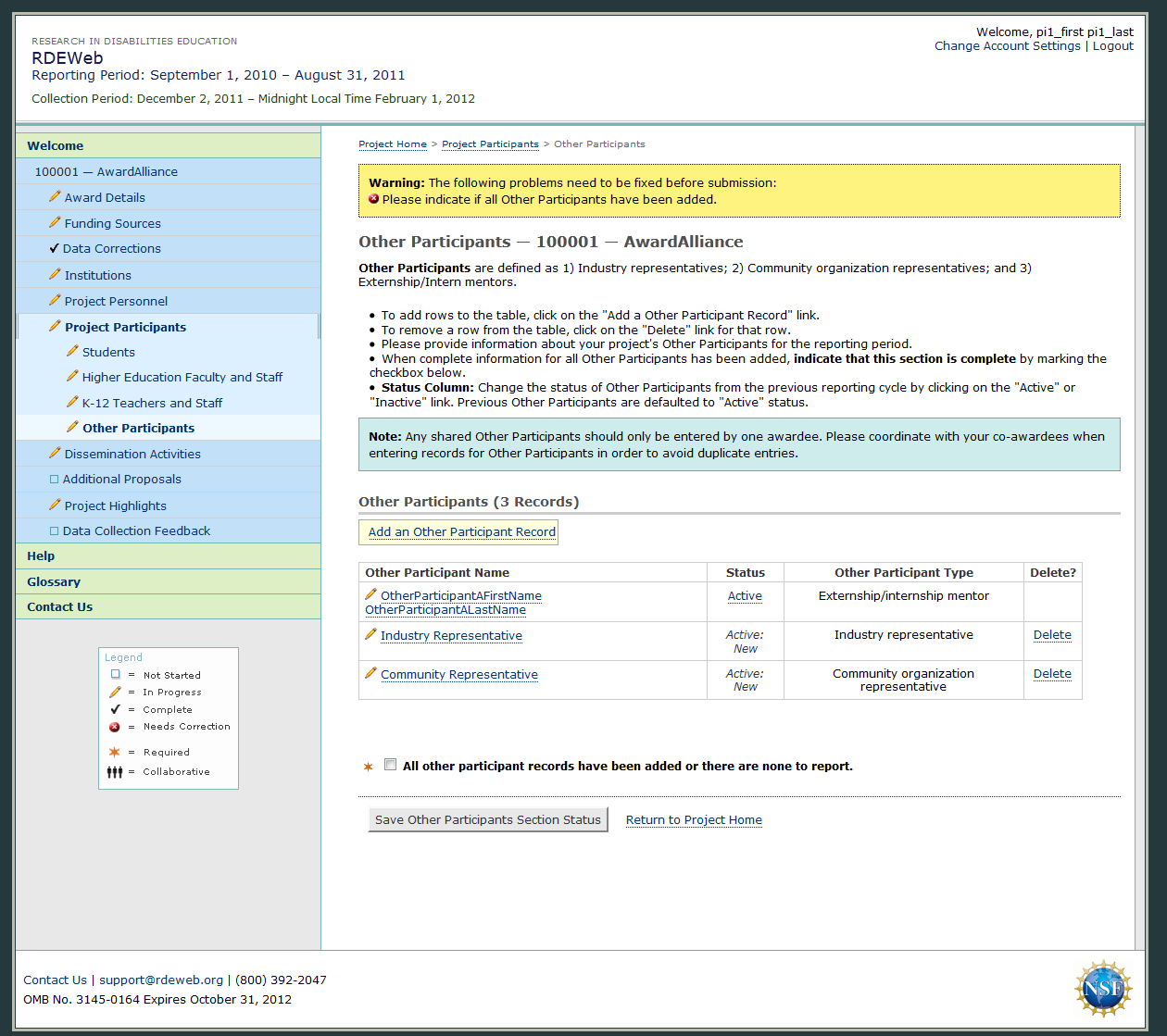Open the Help menu section
The width and height of the screenshot is (1167, 1036).
(41, 555)
